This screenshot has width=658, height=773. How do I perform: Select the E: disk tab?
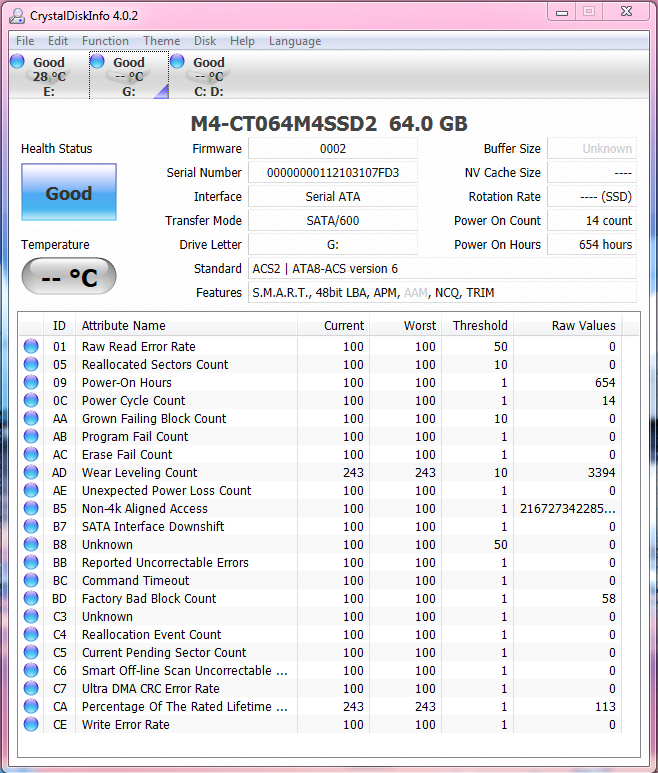49,75
